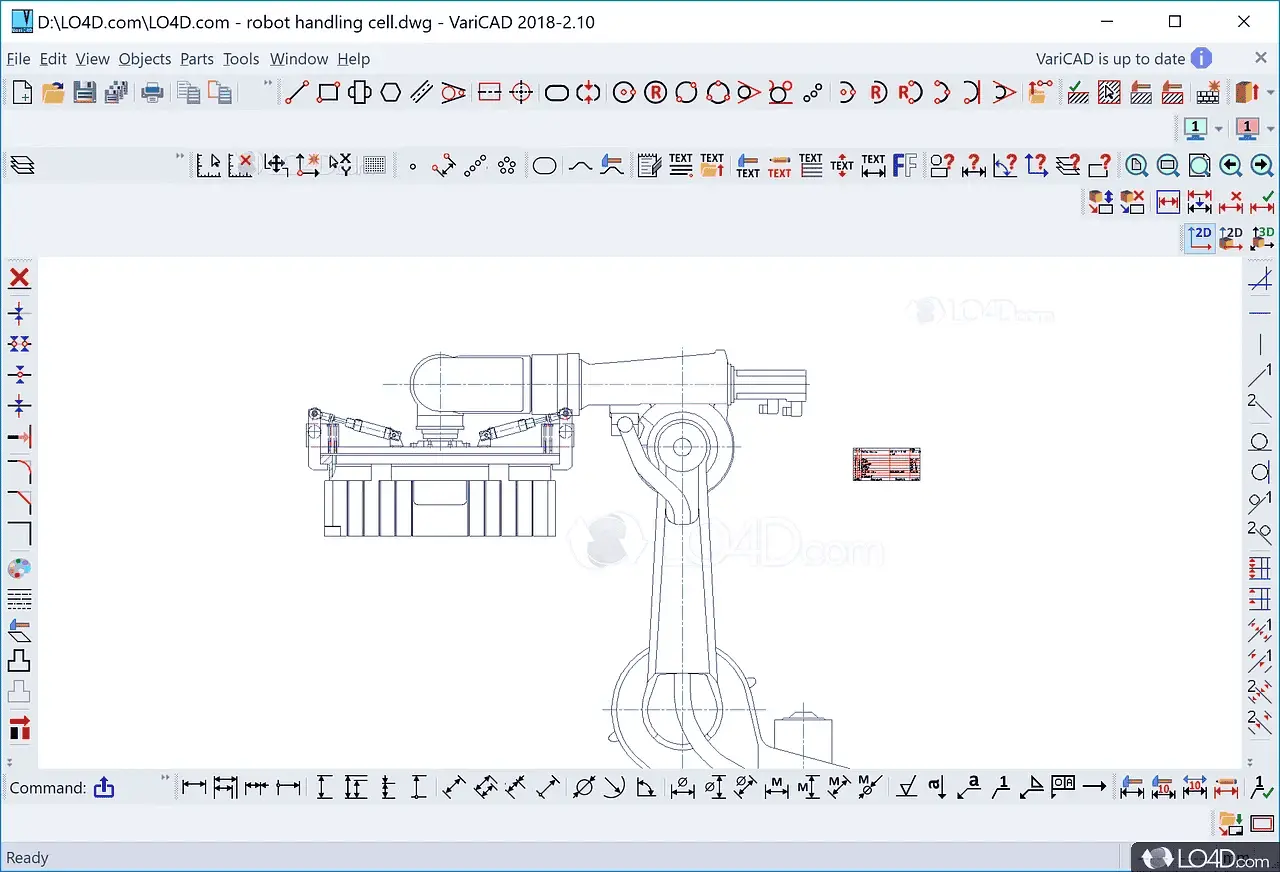Click the vertical construction line tool
The image size is (1280, 872).
[1260, 345]
